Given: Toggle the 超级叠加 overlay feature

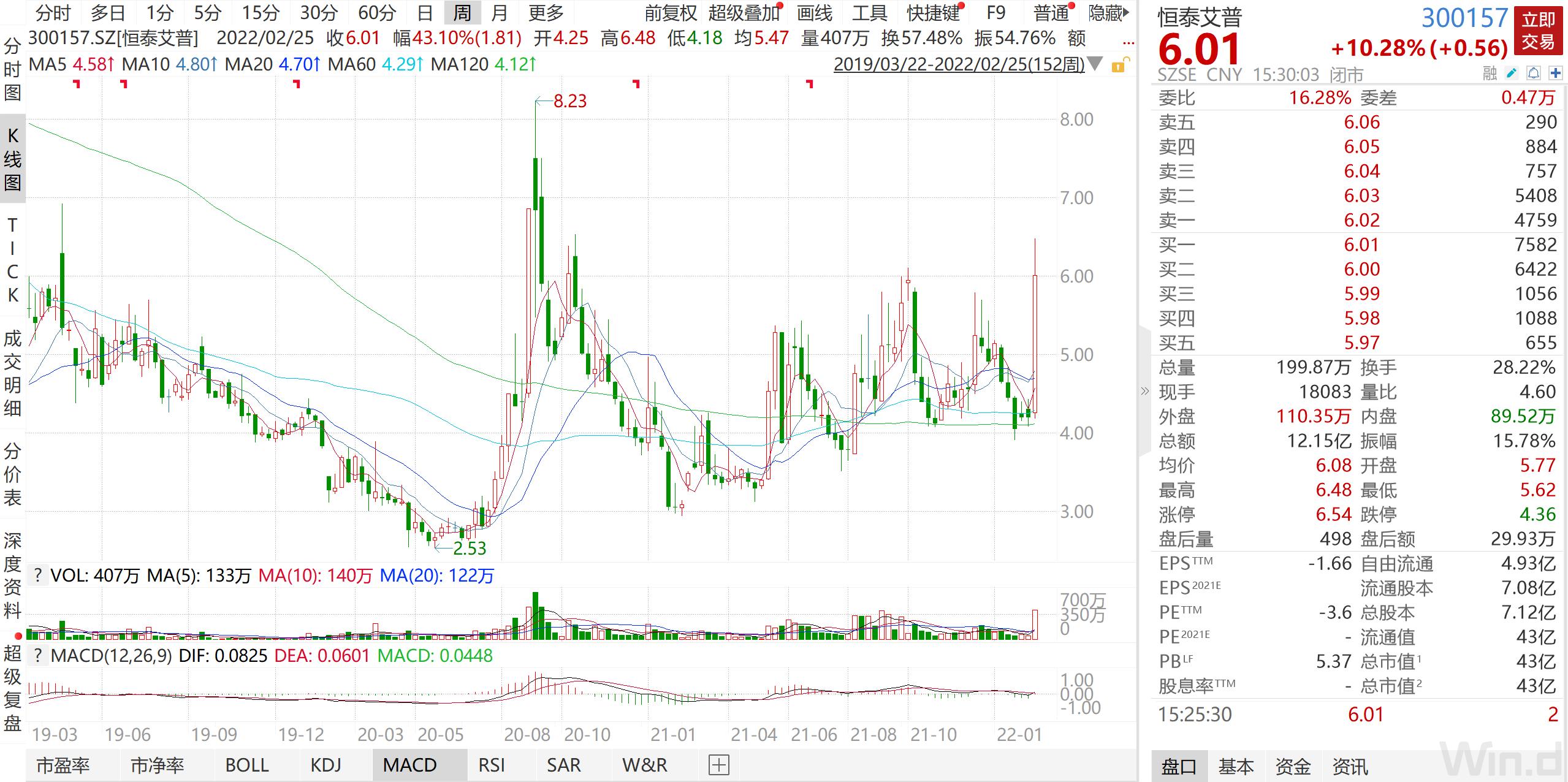Looking at the screenshot, I should point(743,13).
